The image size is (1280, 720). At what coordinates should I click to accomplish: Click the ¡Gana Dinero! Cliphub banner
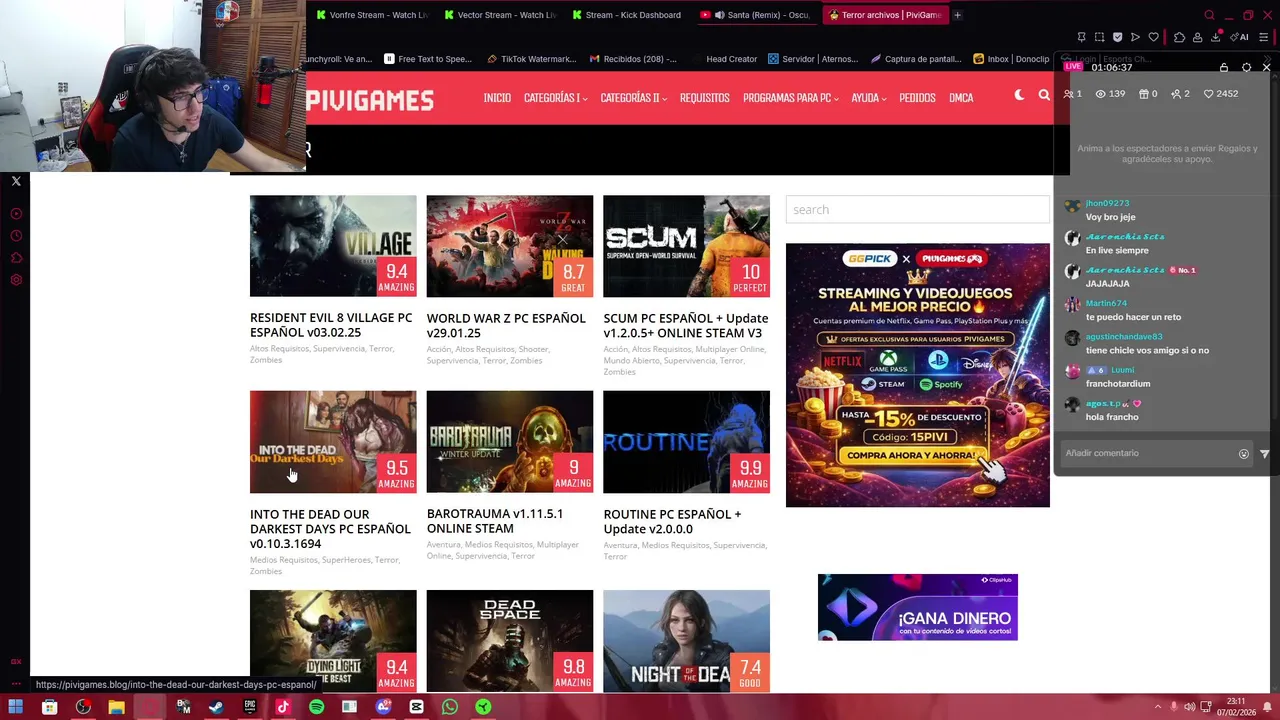tap(918, 607)
